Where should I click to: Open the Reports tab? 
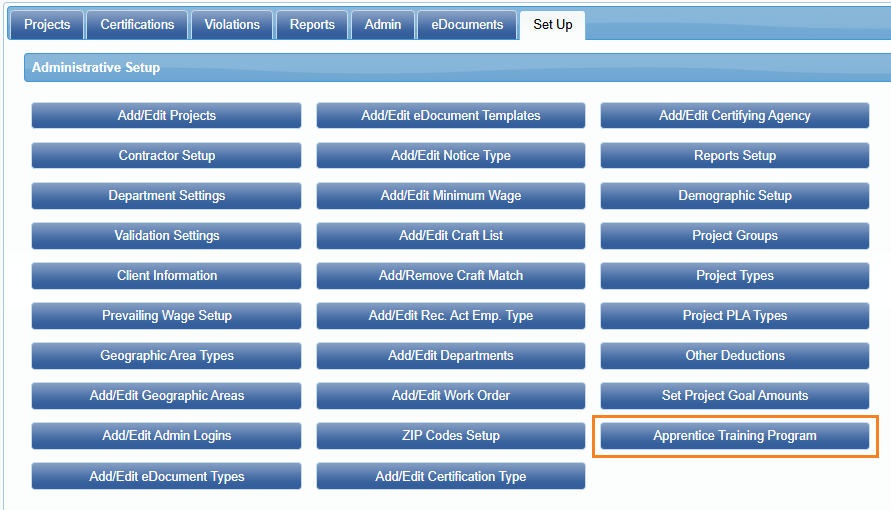(312, 25)
